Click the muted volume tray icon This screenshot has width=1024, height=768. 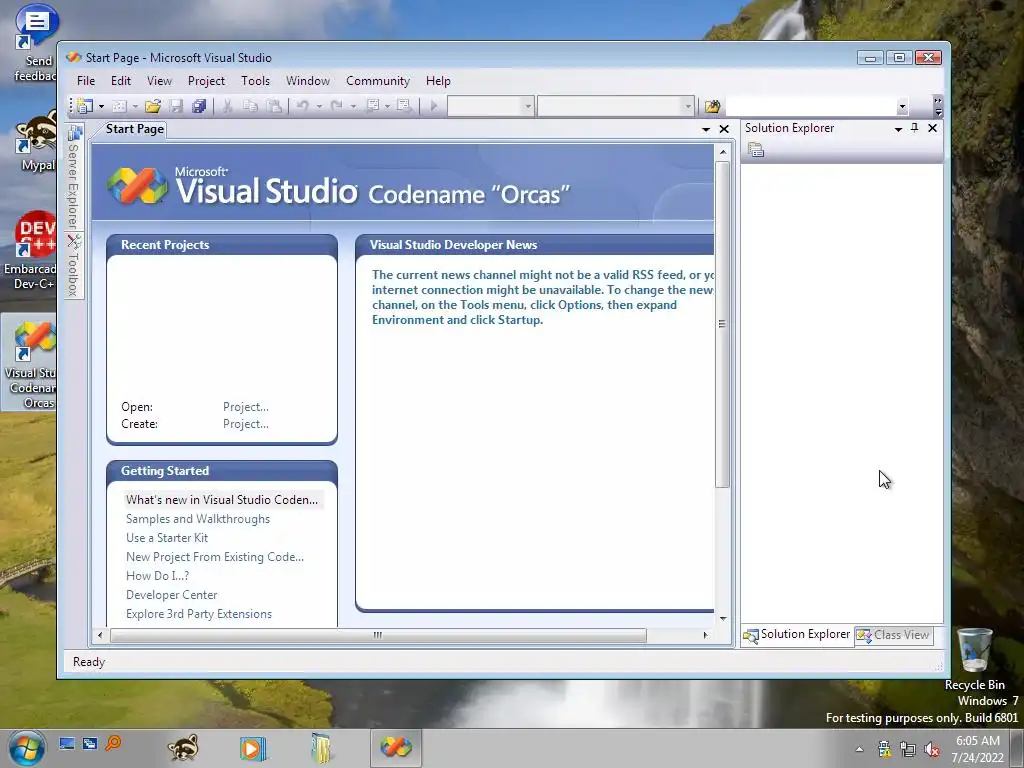932,749
